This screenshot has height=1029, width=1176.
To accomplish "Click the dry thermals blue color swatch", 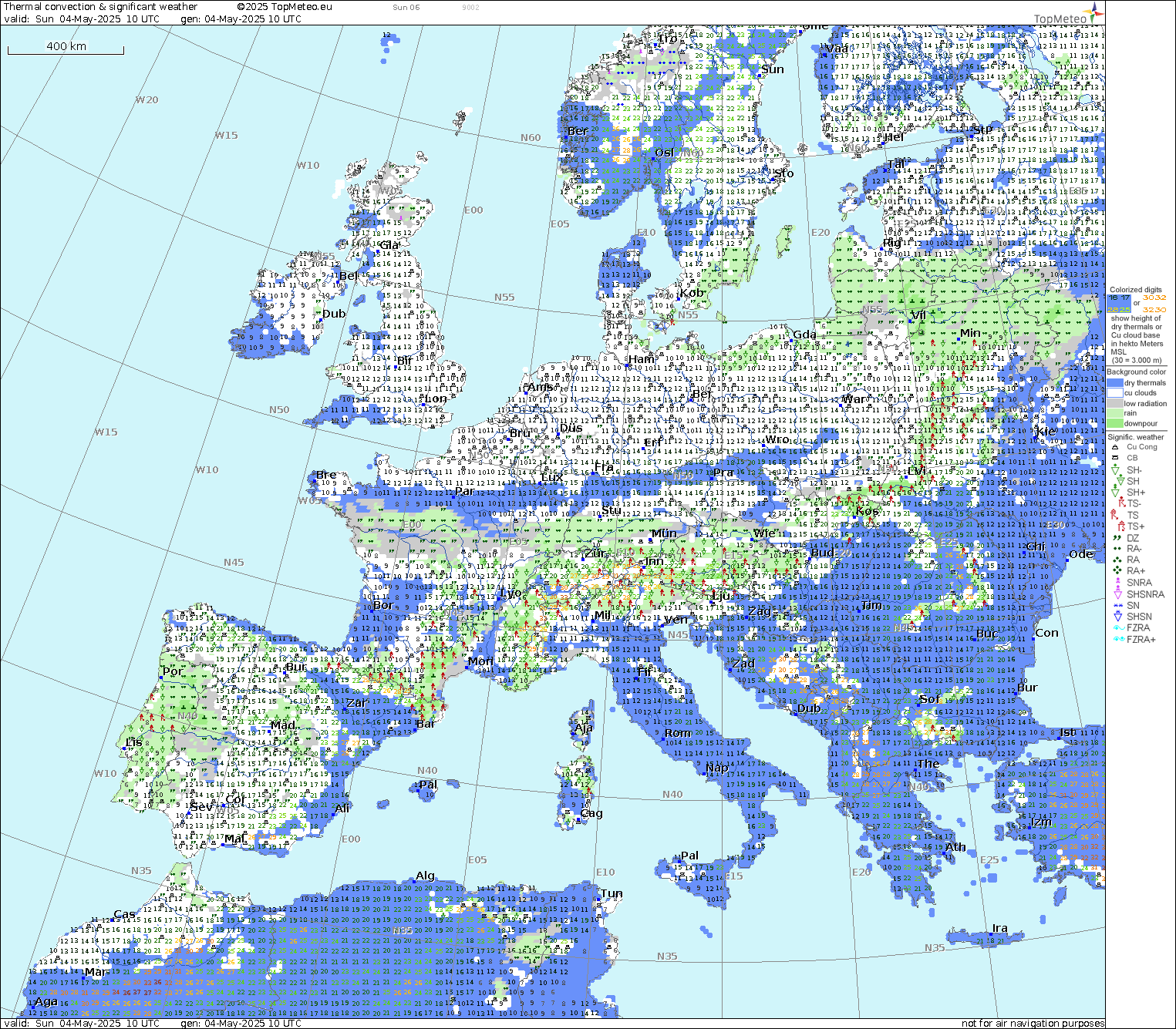I will [1115, 383].
